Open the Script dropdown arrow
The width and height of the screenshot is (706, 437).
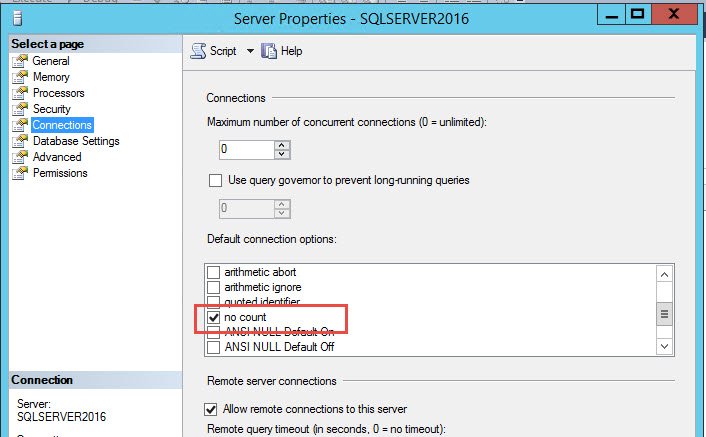pyautogui.click(x=250, y=51)
